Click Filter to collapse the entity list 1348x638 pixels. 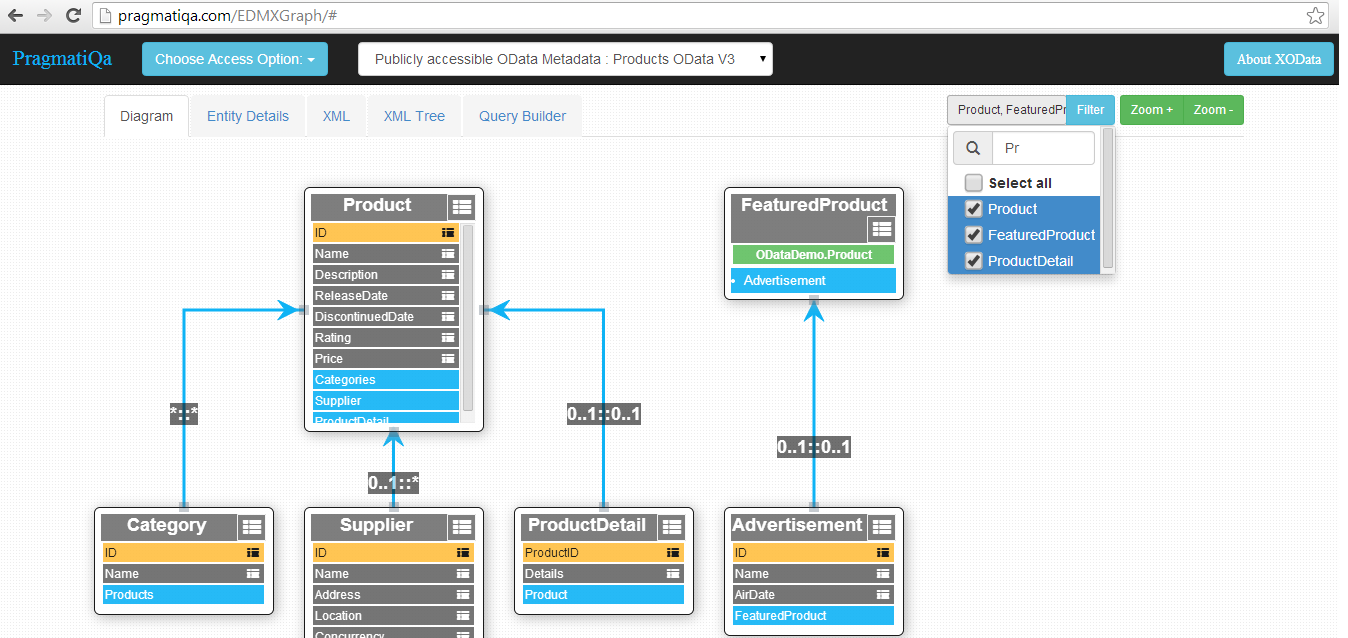1089,110
